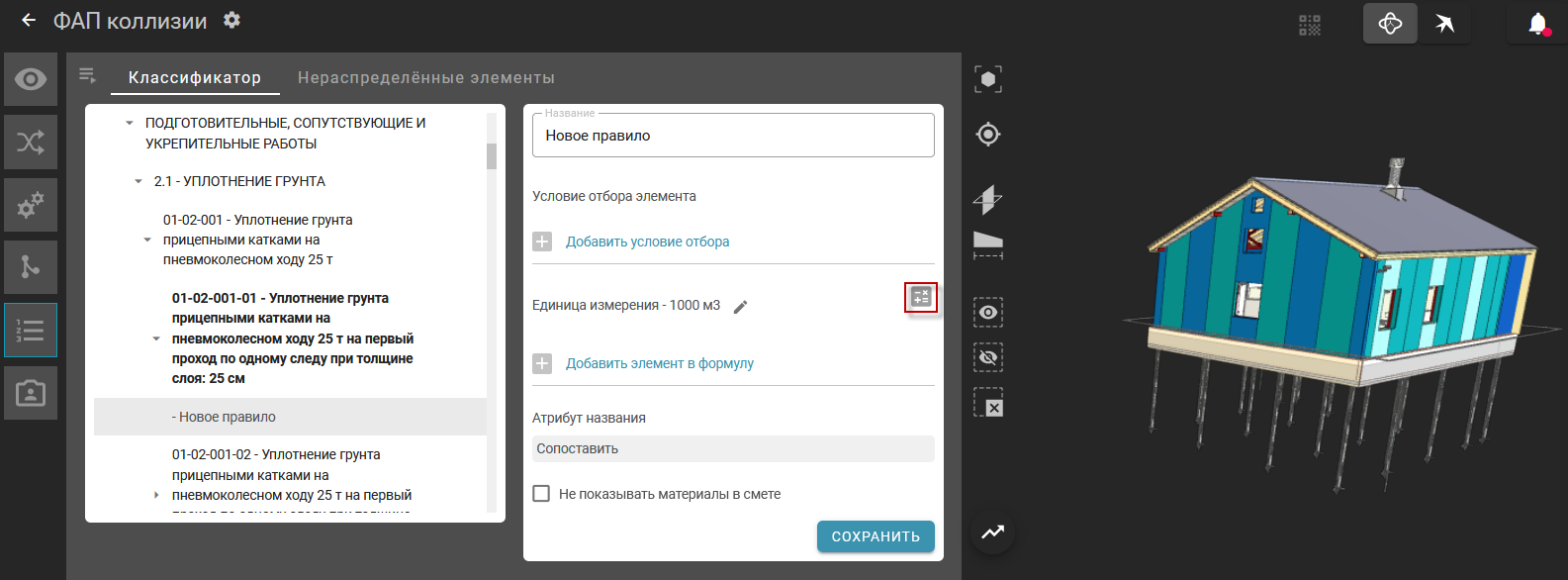Click the СОХРАНИТЬ button
Viewport: 1568px width, 580px height.
(x=876, y=536)
